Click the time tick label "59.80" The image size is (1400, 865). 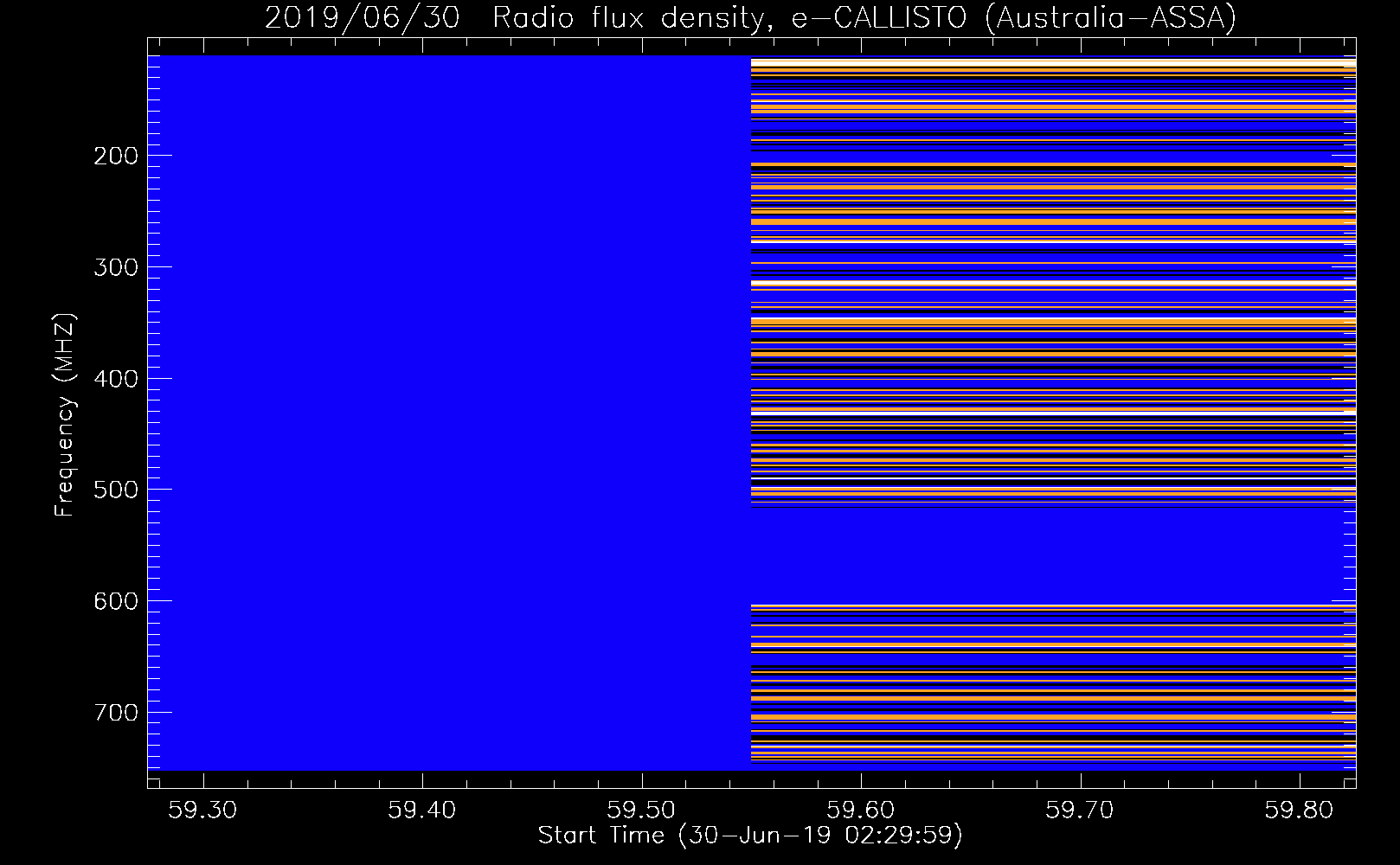click(1299, 810)
